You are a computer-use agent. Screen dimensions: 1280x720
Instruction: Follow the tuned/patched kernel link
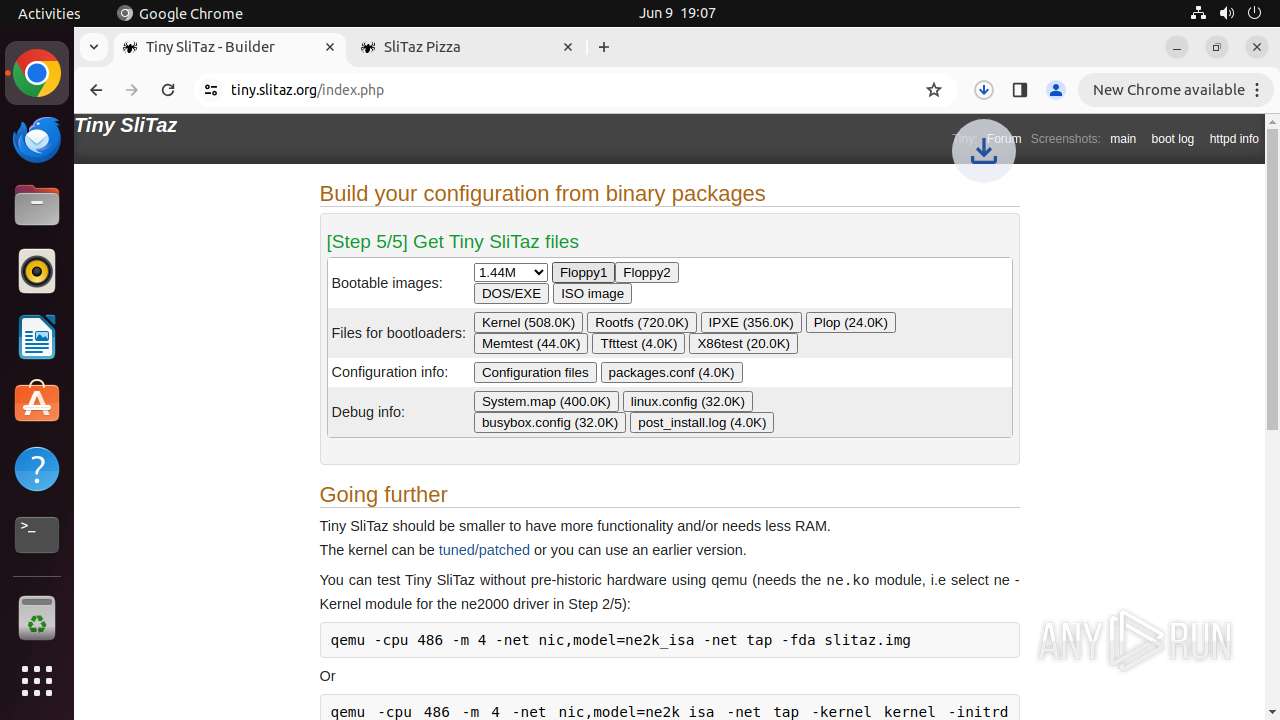(x=484, y=550)
